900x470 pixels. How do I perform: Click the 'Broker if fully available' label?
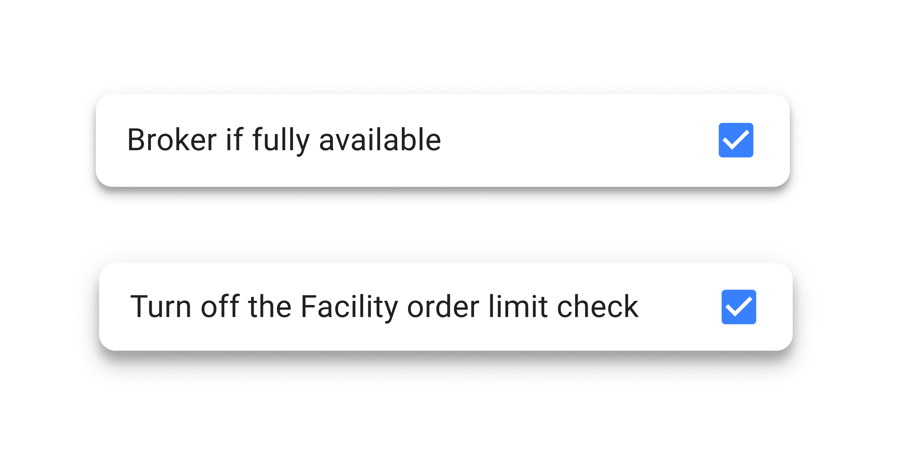pos(284,140)
